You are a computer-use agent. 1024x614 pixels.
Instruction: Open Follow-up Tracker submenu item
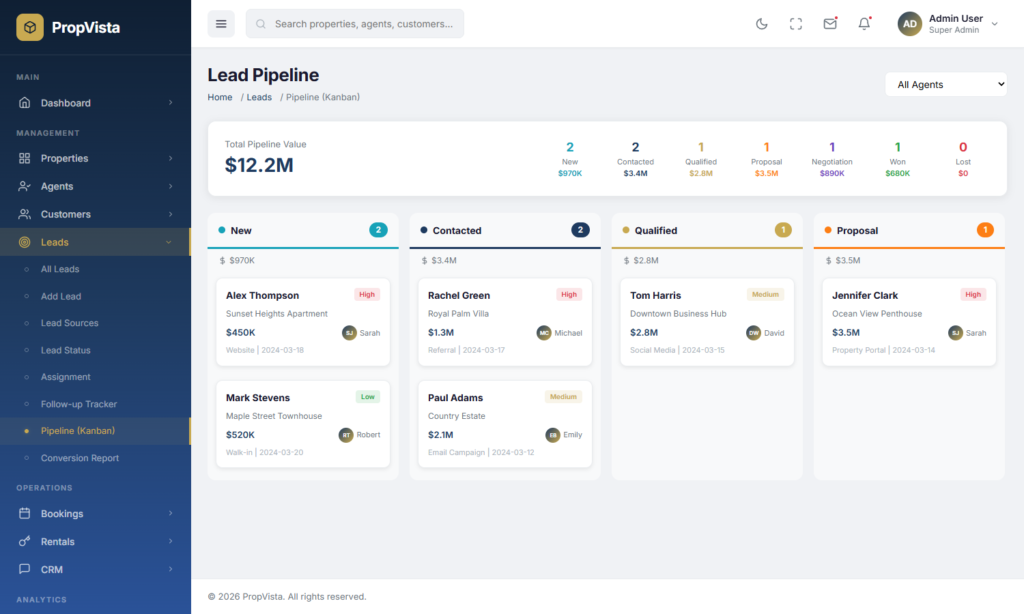click(95, 404)
